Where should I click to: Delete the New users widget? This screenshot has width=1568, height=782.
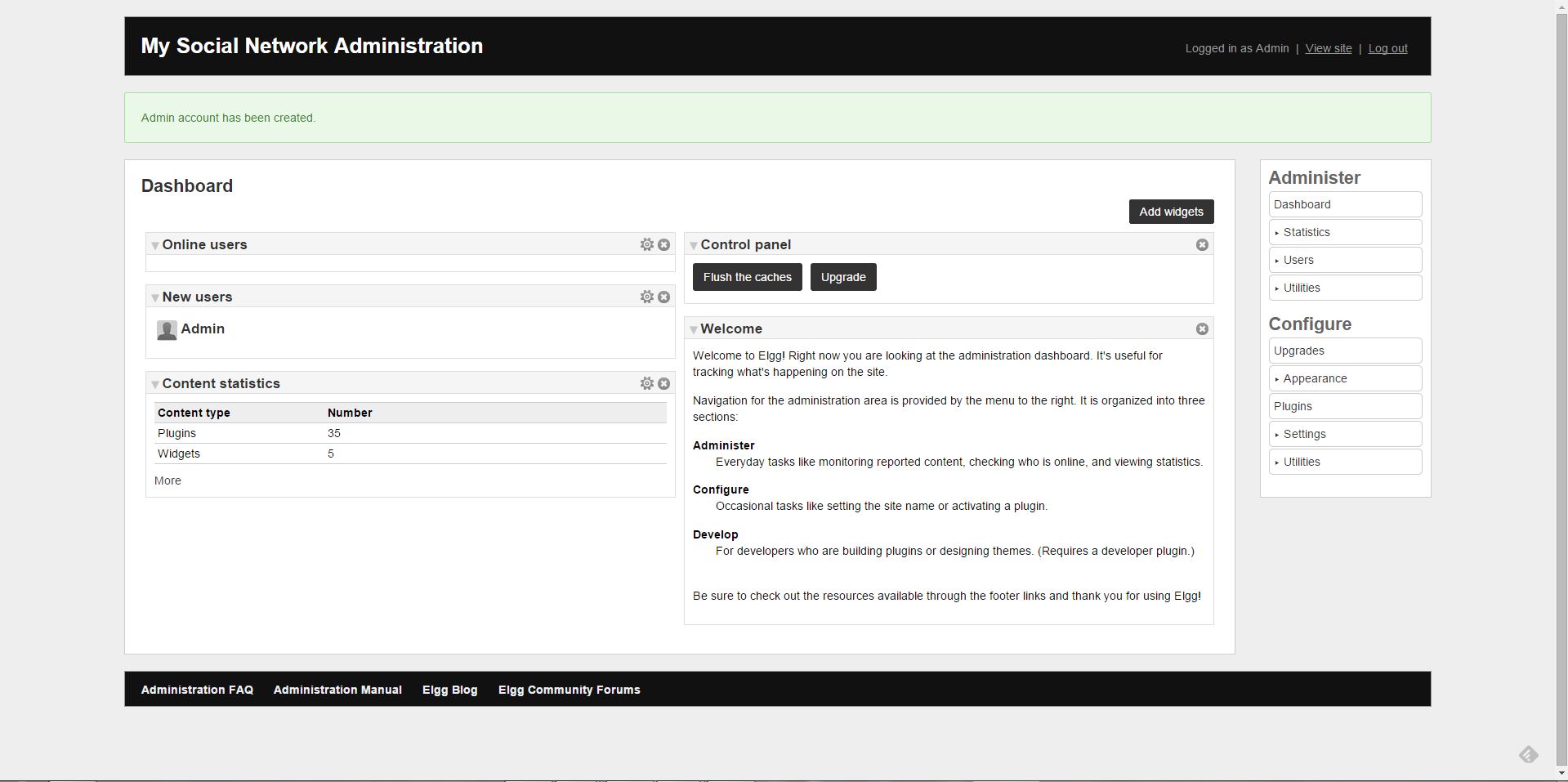click(664, 297)
